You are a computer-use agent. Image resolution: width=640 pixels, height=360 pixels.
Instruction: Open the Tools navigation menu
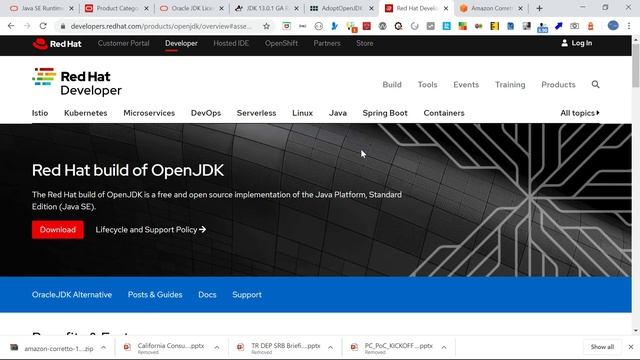pos(427,84)
